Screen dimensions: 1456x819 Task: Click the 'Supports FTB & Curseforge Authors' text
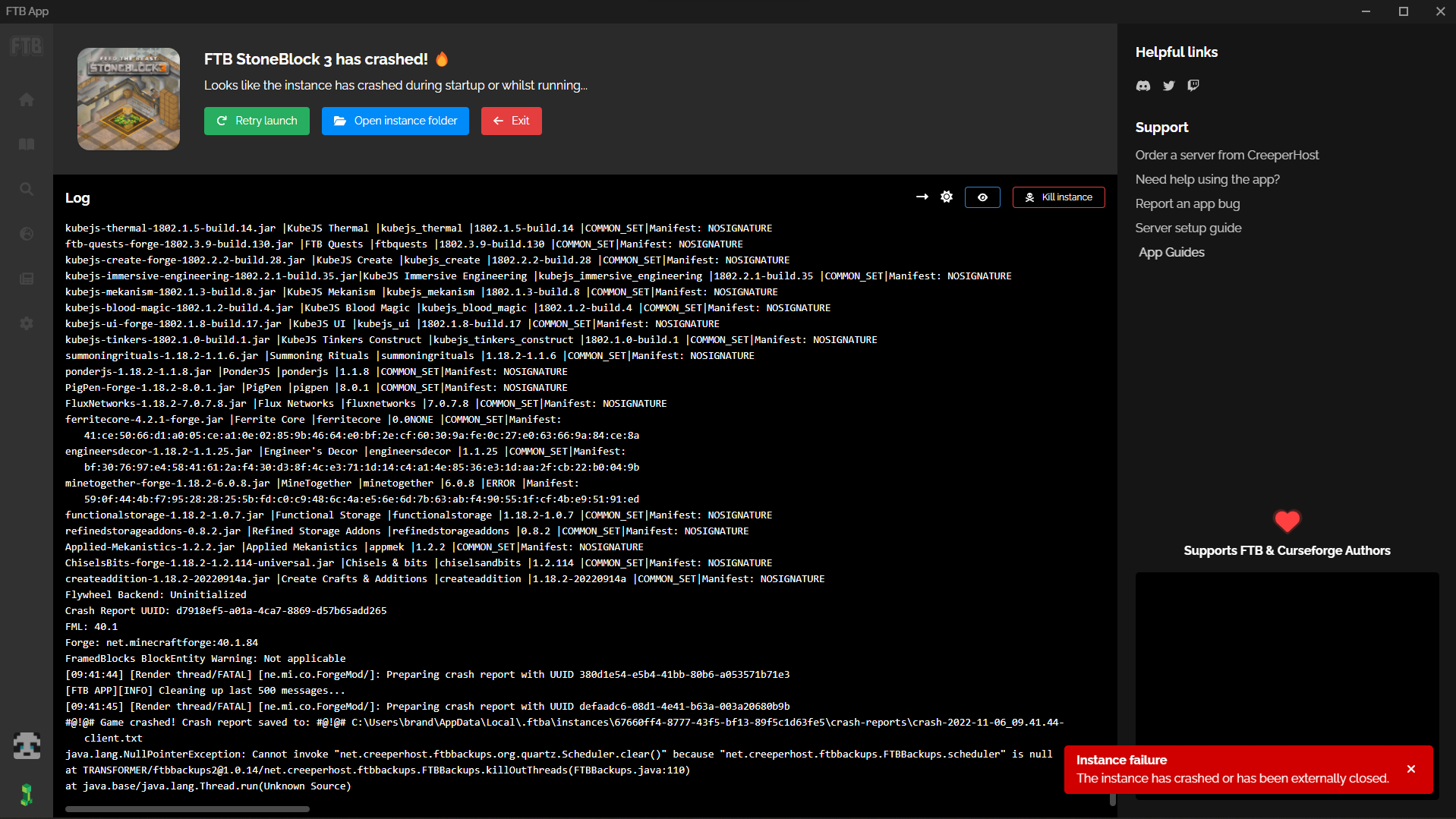1287,550
